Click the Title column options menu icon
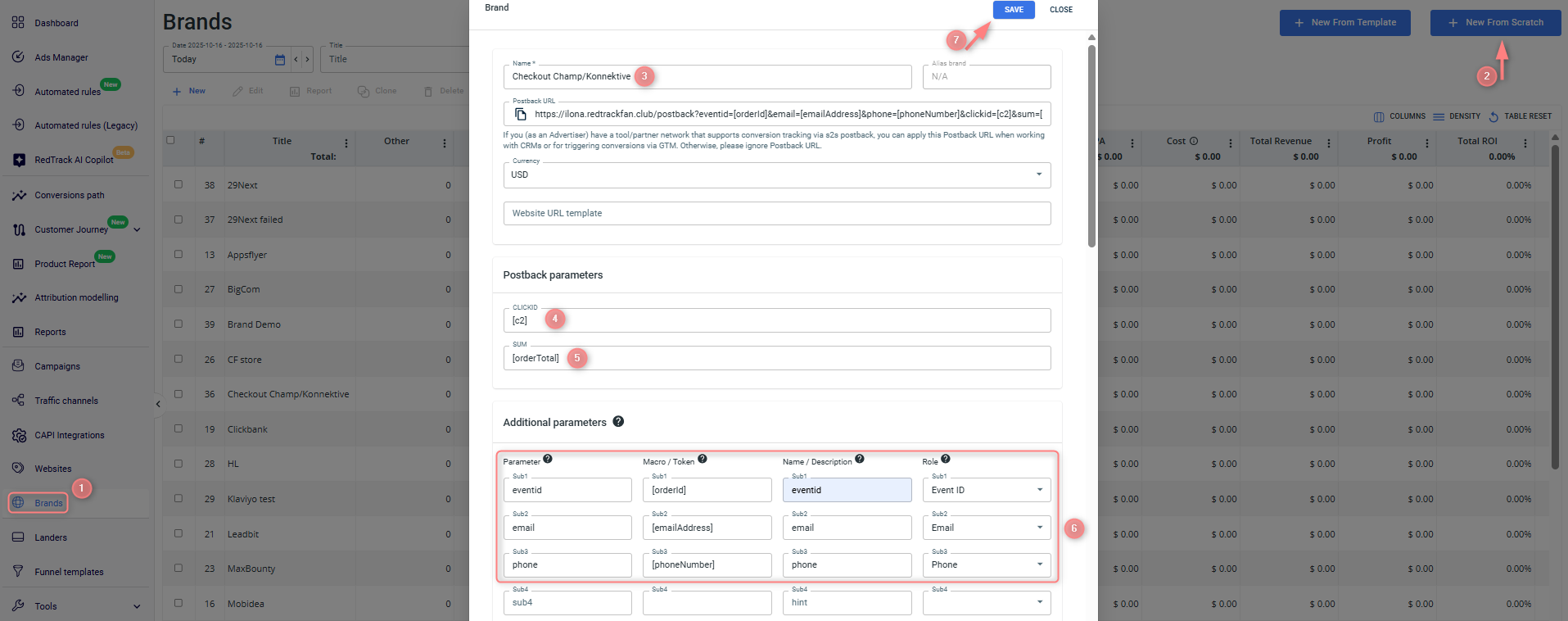Screen dimensions: 1568x621 (346, 143)
